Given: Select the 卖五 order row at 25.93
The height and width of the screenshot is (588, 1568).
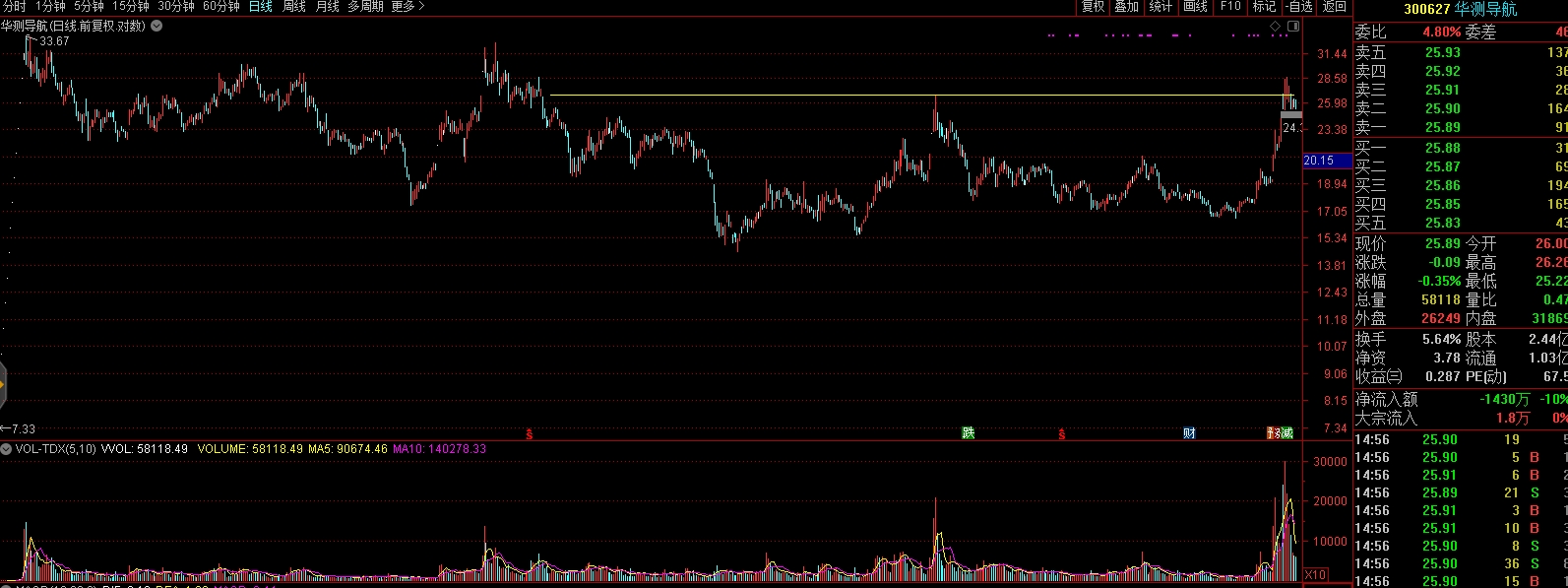Looking at the screenshot, I should click(1461, 52).
